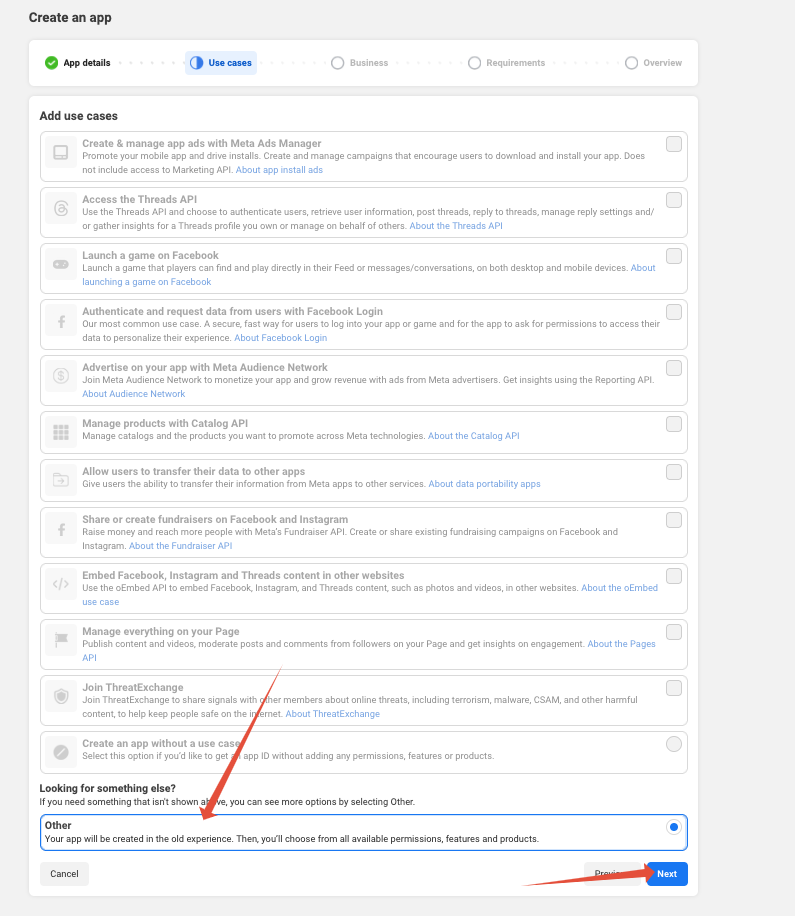Open About data portability apps link
Screen dimensions: 795x916
[484, 484]
